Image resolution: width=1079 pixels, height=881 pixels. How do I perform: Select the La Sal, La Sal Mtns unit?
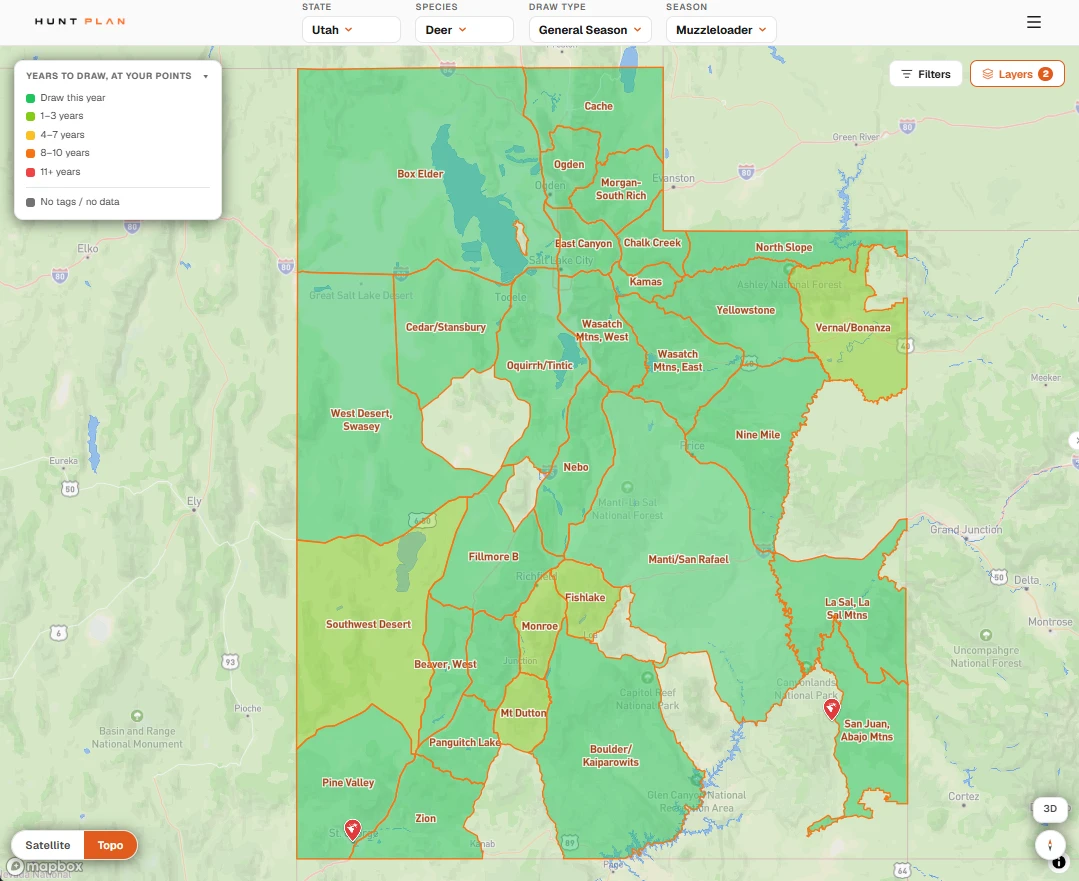847,608
